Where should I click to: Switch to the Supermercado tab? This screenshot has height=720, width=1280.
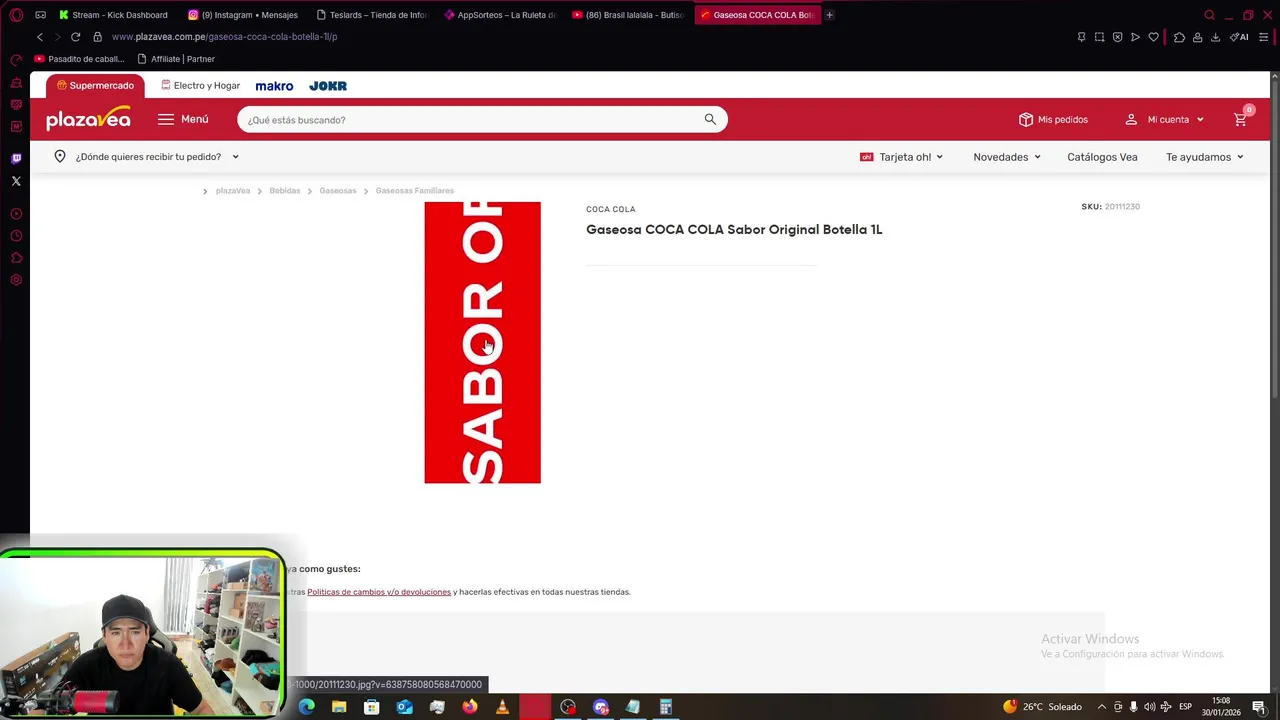[x=95, y=86]
